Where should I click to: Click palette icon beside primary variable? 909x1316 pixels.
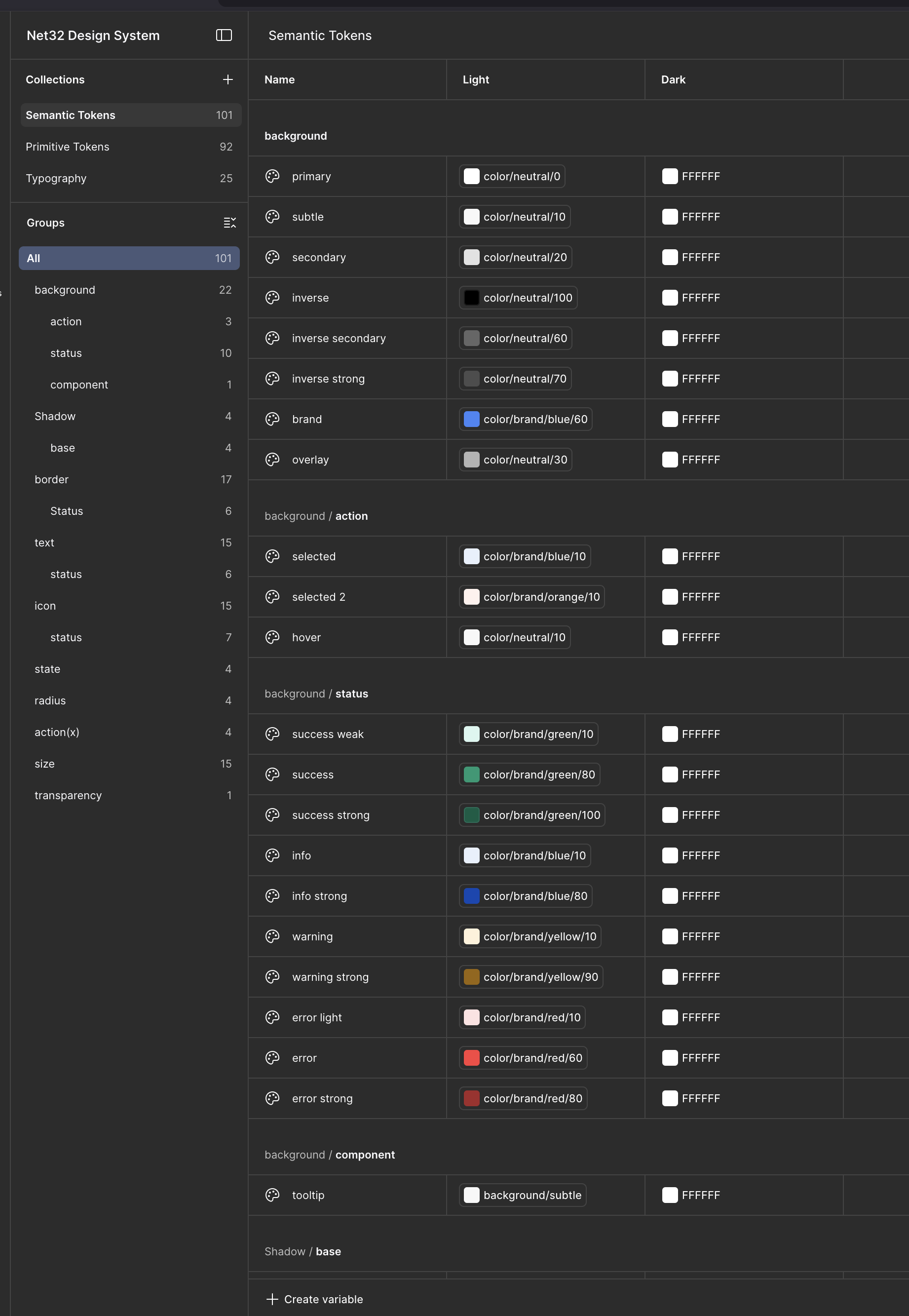272,177
